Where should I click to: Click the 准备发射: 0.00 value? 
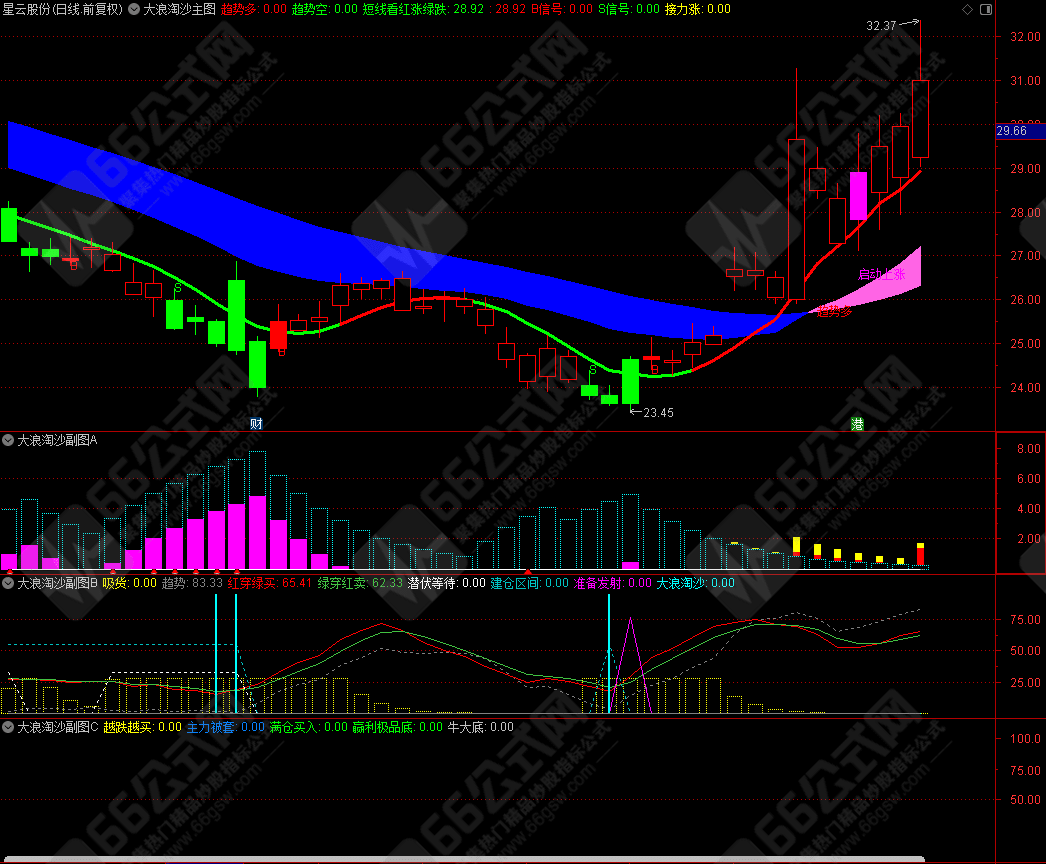tap(612, 583)
